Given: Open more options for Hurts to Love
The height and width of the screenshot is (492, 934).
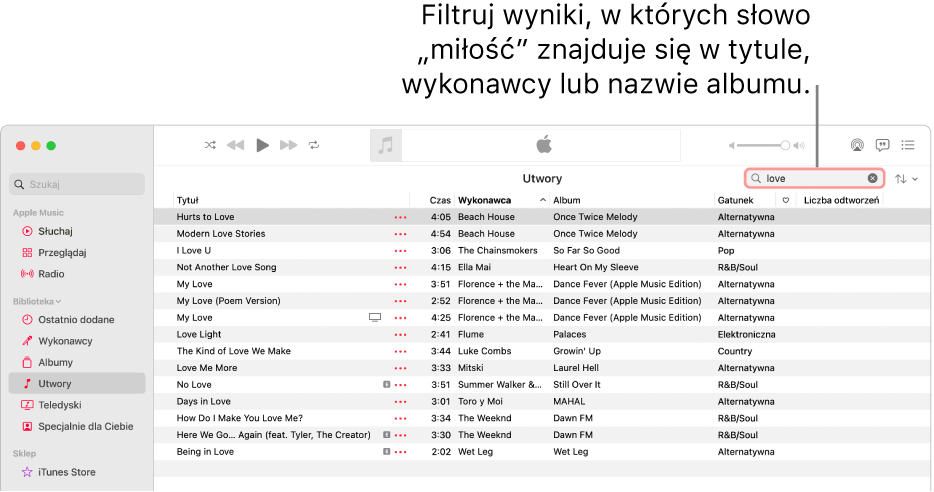Looking at the screenshot, I should (x=400, y=217).
